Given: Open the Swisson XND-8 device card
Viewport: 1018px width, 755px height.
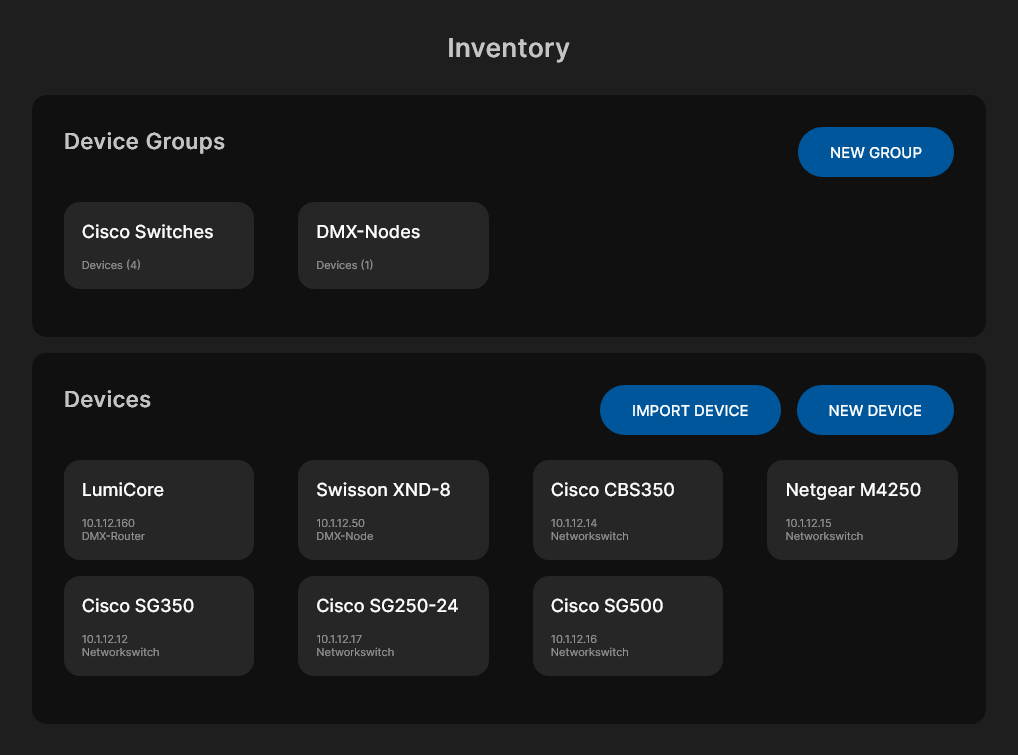Looking at the screenshot, I should (x=393, y=510).
